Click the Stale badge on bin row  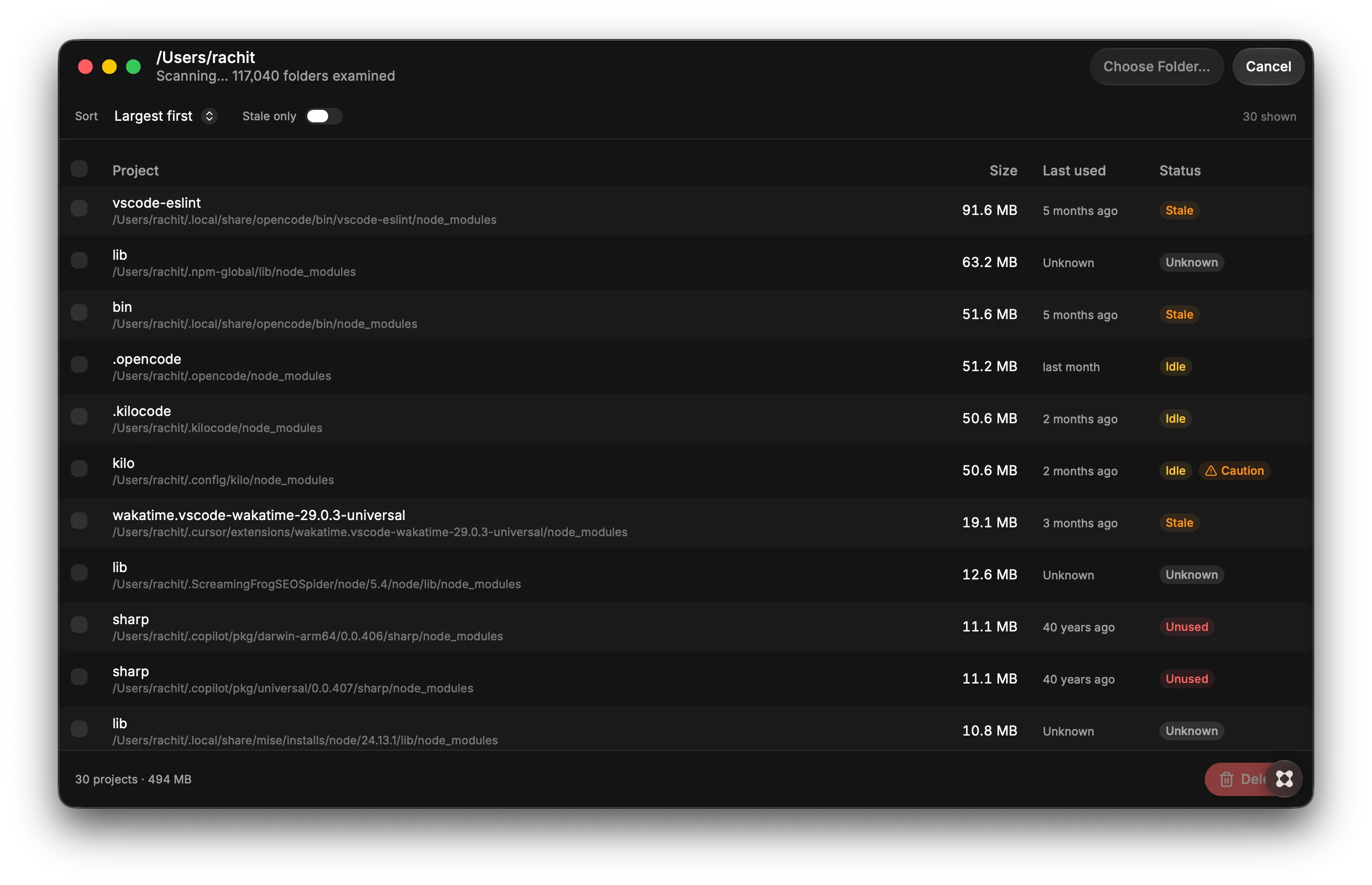[1179, 314]
